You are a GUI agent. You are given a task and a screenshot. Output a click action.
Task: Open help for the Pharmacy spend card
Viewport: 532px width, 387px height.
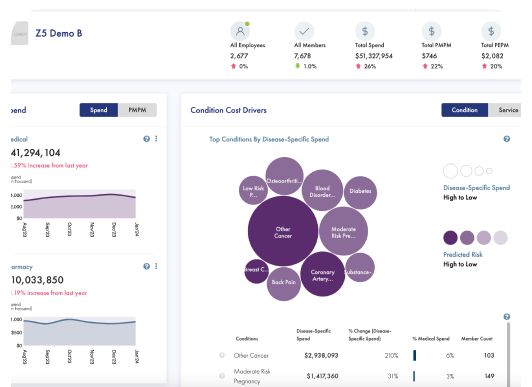coord(147,266)
